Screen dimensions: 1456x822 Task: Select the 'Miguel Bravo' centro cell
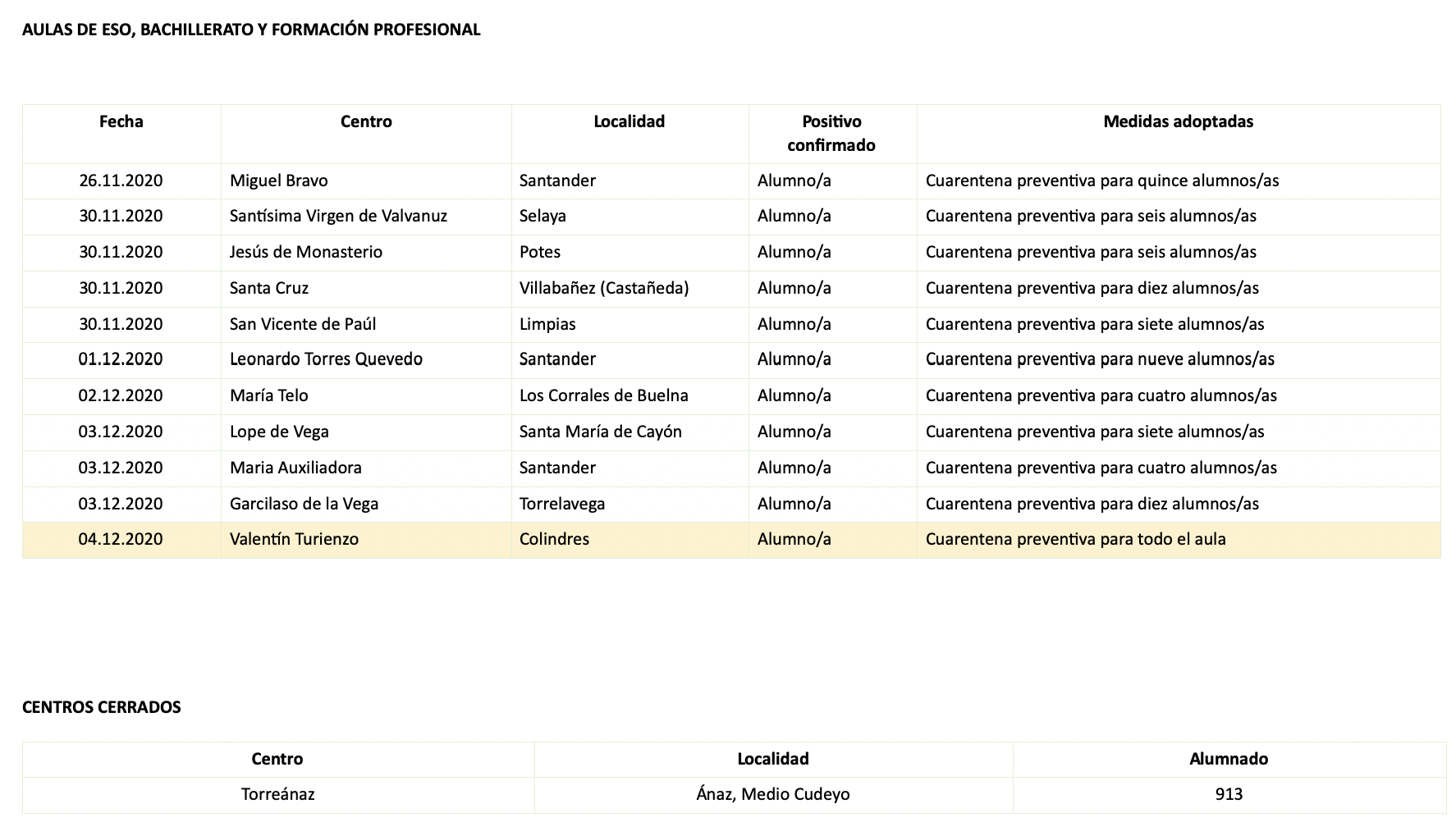coord(279,181)
